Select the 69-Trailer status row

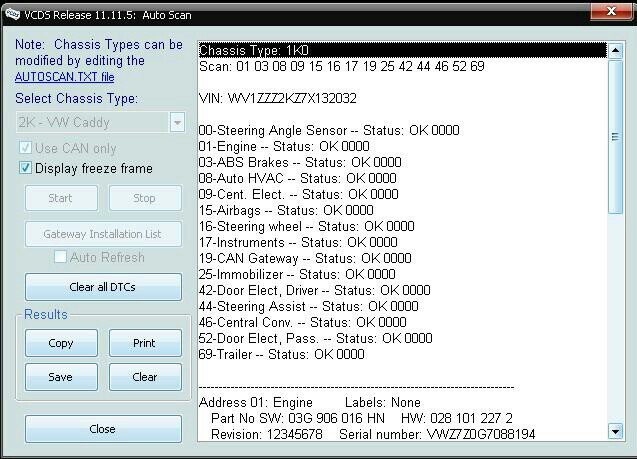[x=403, y=354]
